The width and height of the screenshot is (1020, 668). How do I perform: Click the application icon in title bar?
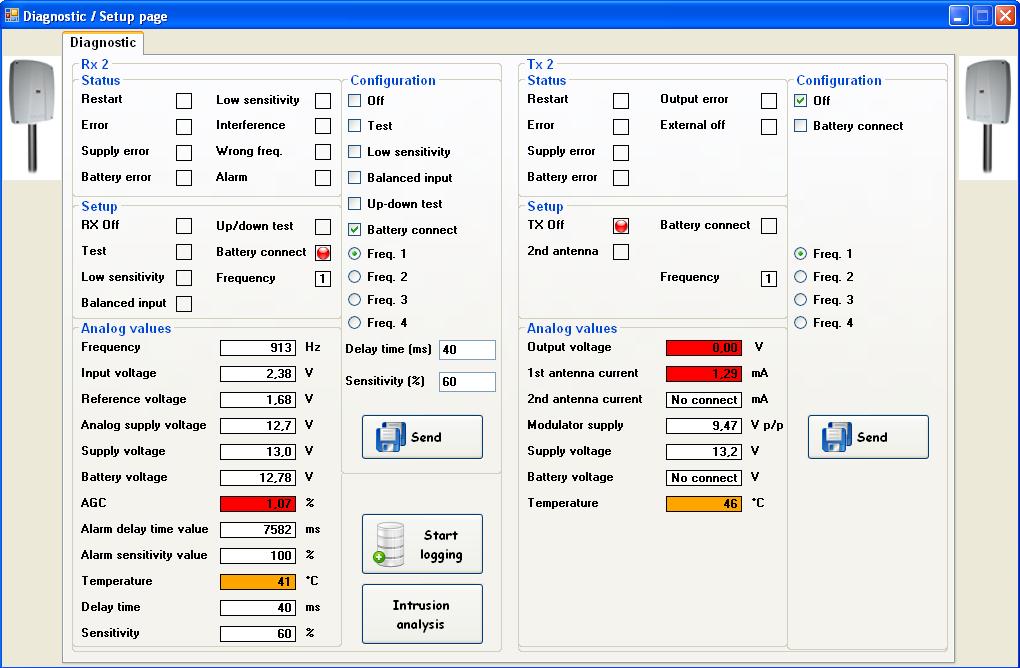tap(12, 16)
